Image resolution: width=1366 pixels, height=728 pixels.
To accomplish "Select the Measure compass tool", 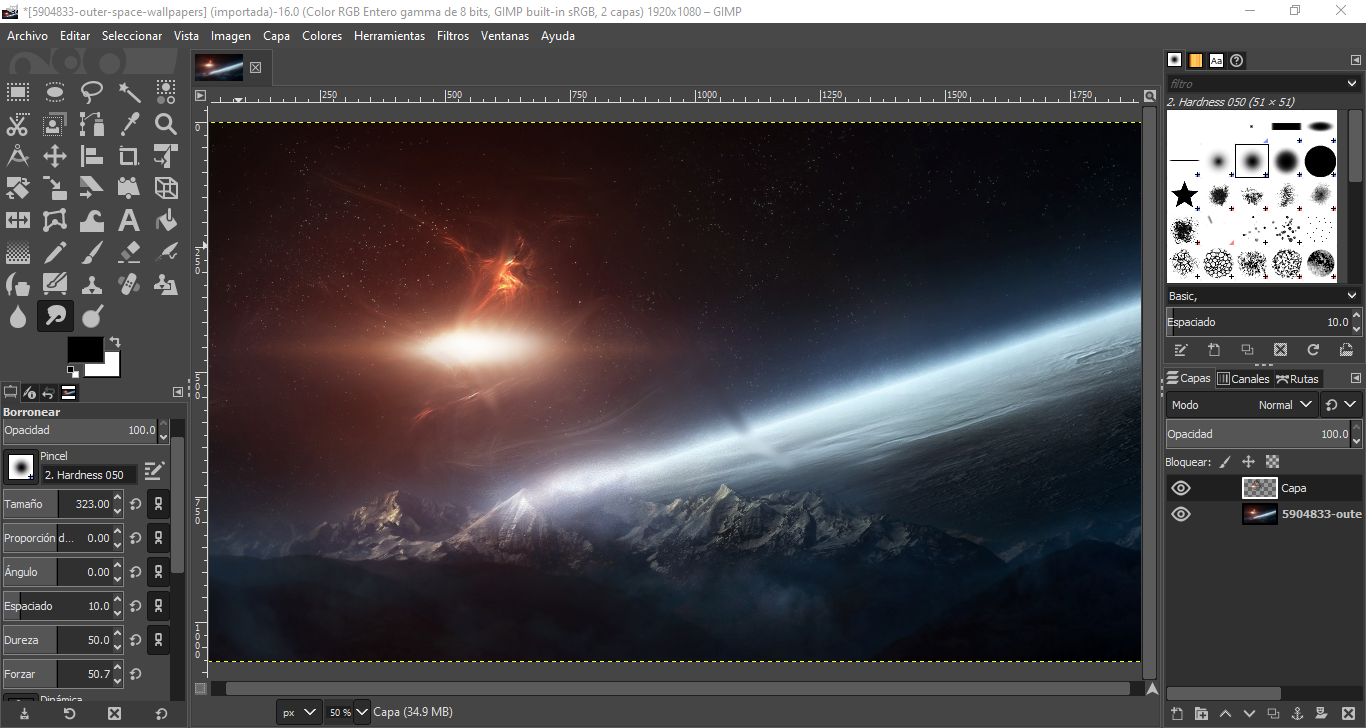I will [18, 156].
